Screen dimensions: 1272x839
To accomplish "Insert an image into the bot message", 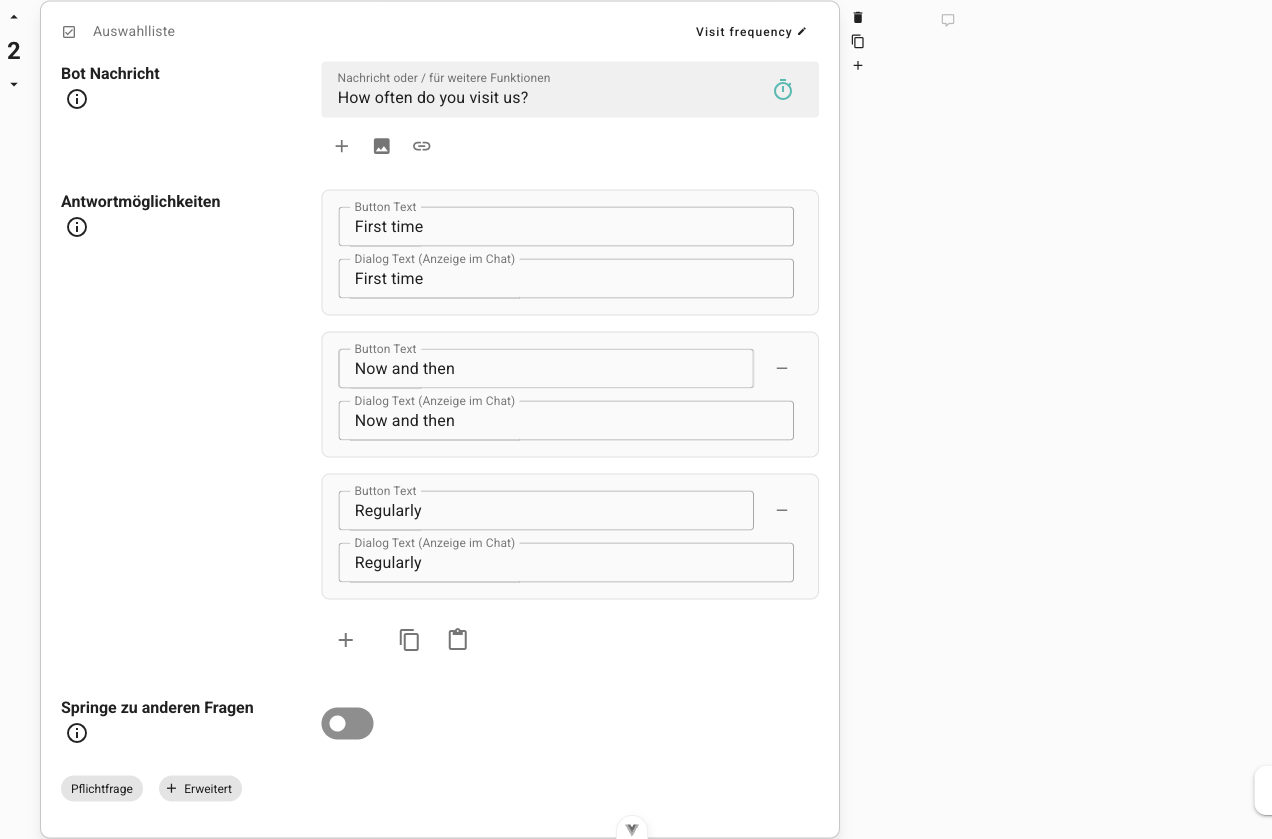I will click(x=382, y=146).
